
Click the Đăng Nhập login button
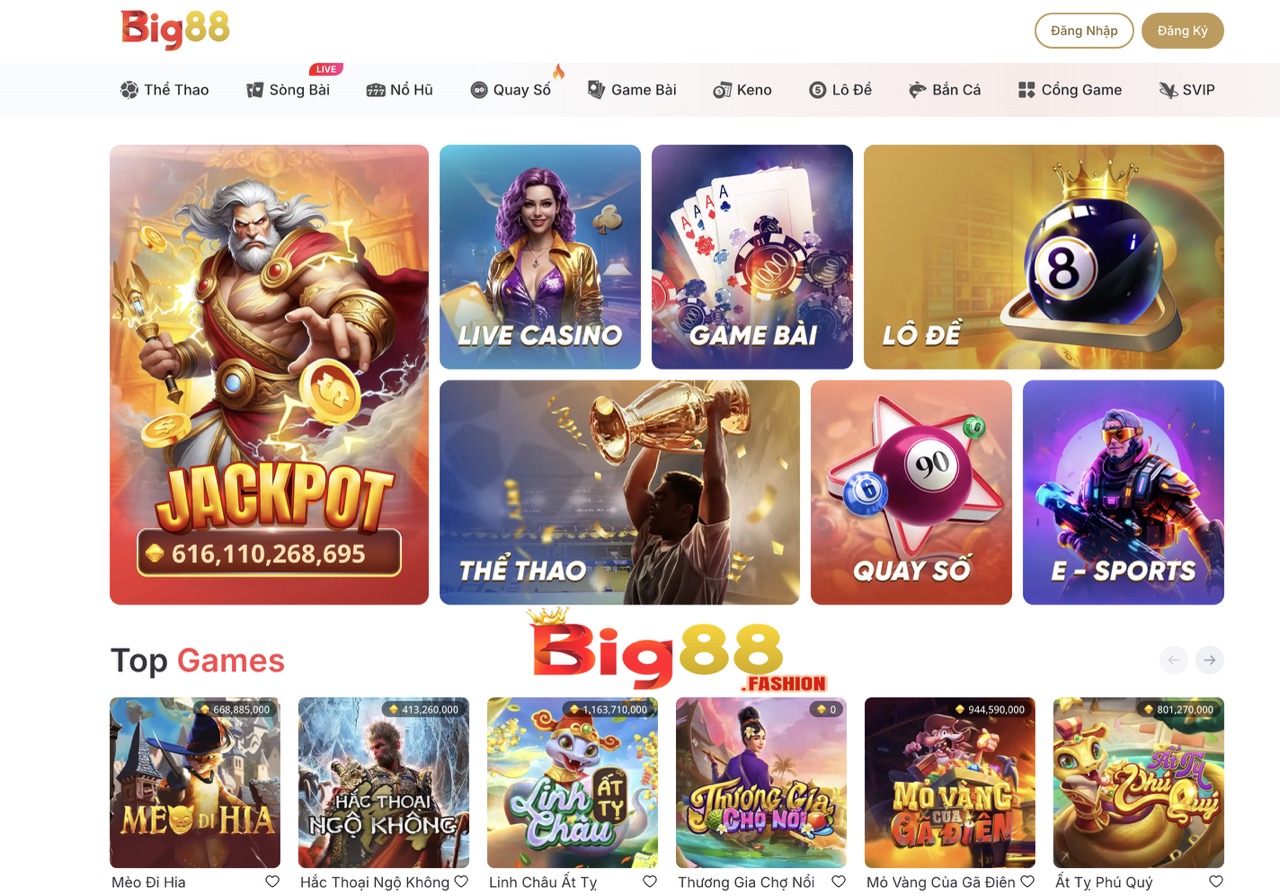(1084, 31)
